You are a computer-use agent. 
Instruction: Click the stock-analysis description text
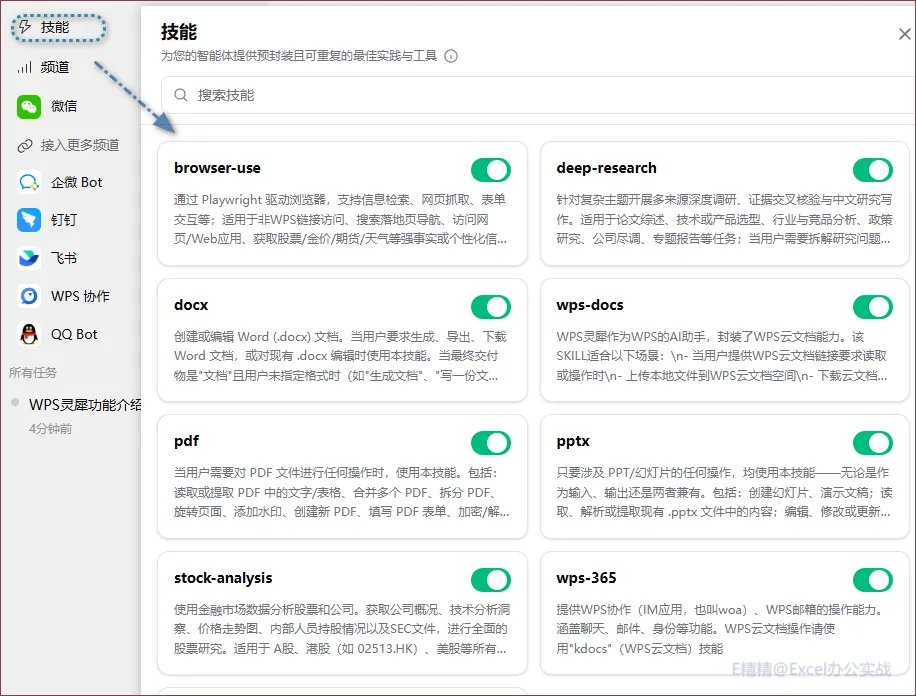[x=342, y=629]
